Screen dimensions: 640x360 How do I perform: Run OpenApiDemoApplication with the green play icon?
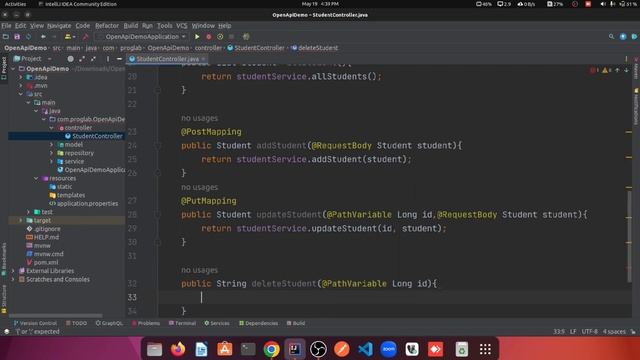pyautogui.click(x=197, y=37)
